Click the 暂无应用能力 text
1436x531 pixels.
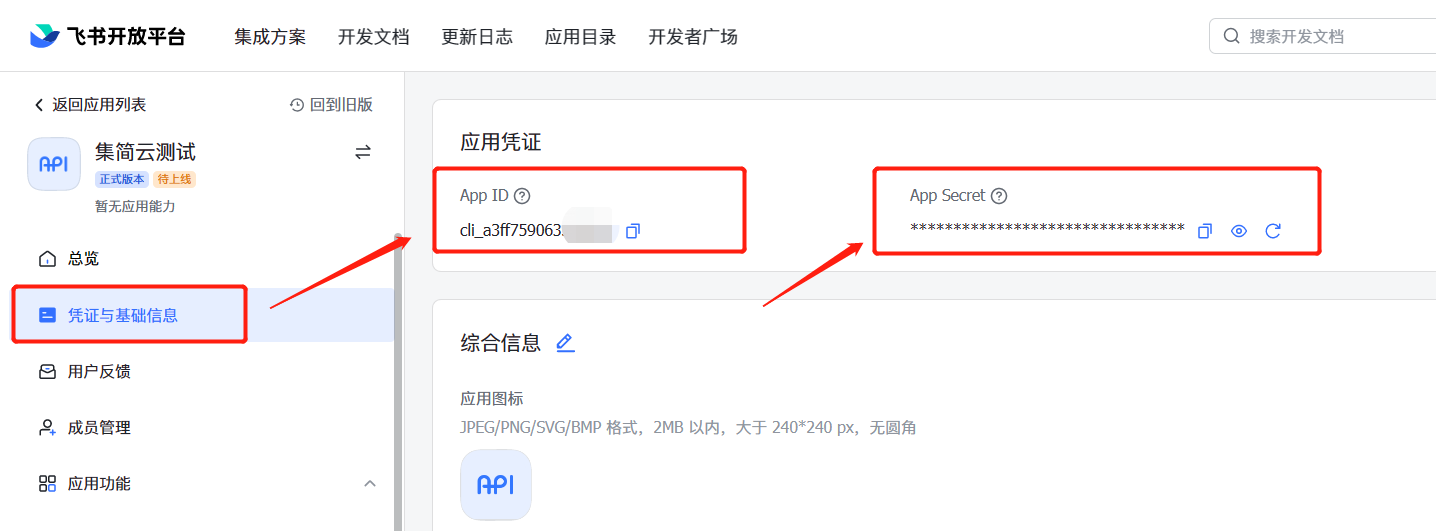point(135,206)
